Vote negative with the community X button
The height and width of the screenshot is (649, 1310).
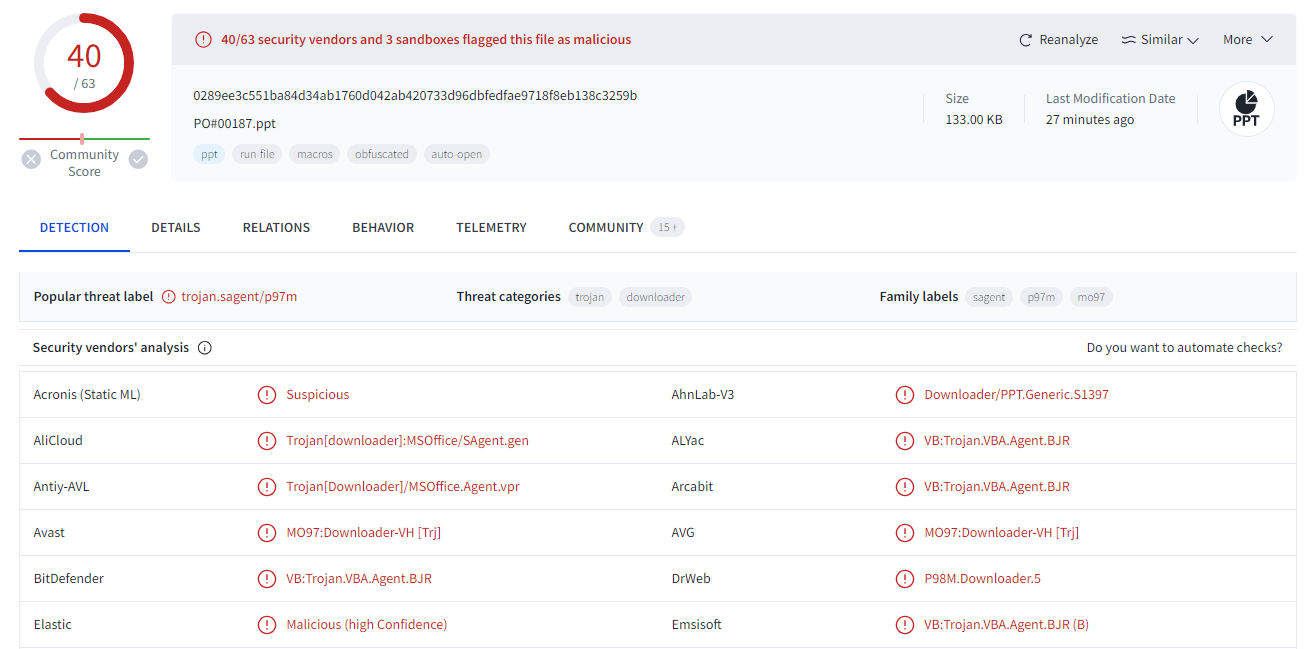(32, 159)
